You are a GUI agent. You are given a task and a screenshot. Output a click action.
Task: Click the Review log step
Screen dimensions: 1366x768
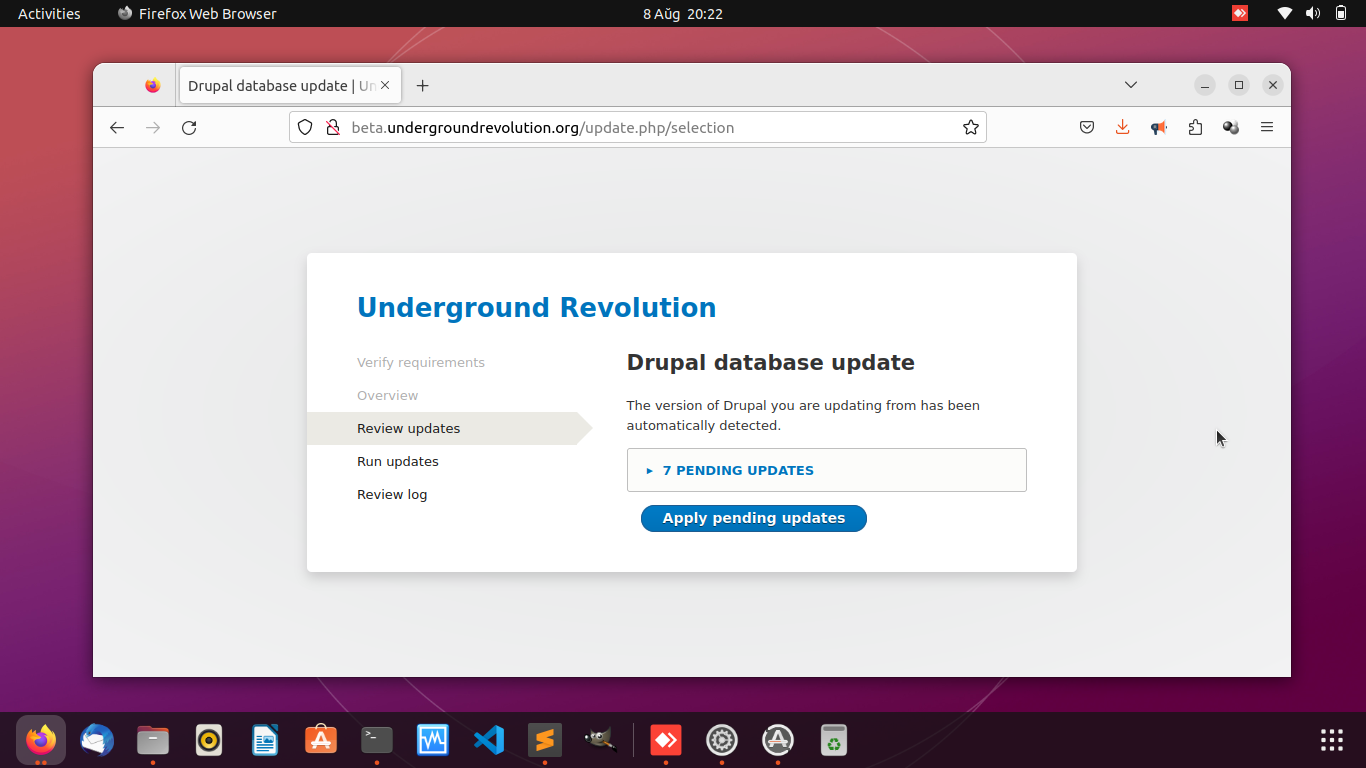pos(392,494)
